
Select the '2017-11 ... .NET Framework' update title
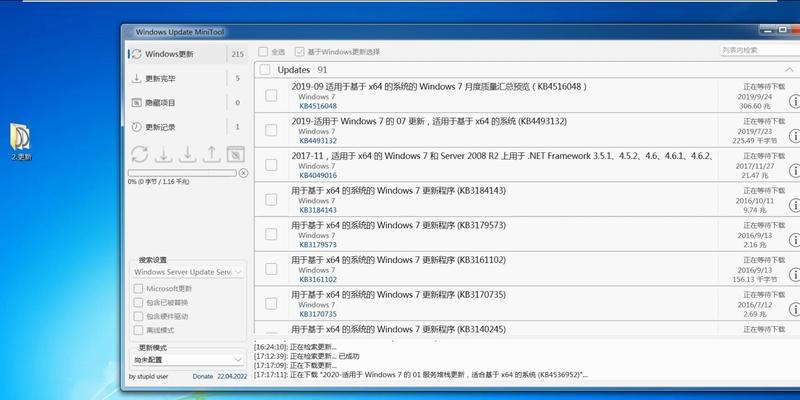tap(502, 156)
